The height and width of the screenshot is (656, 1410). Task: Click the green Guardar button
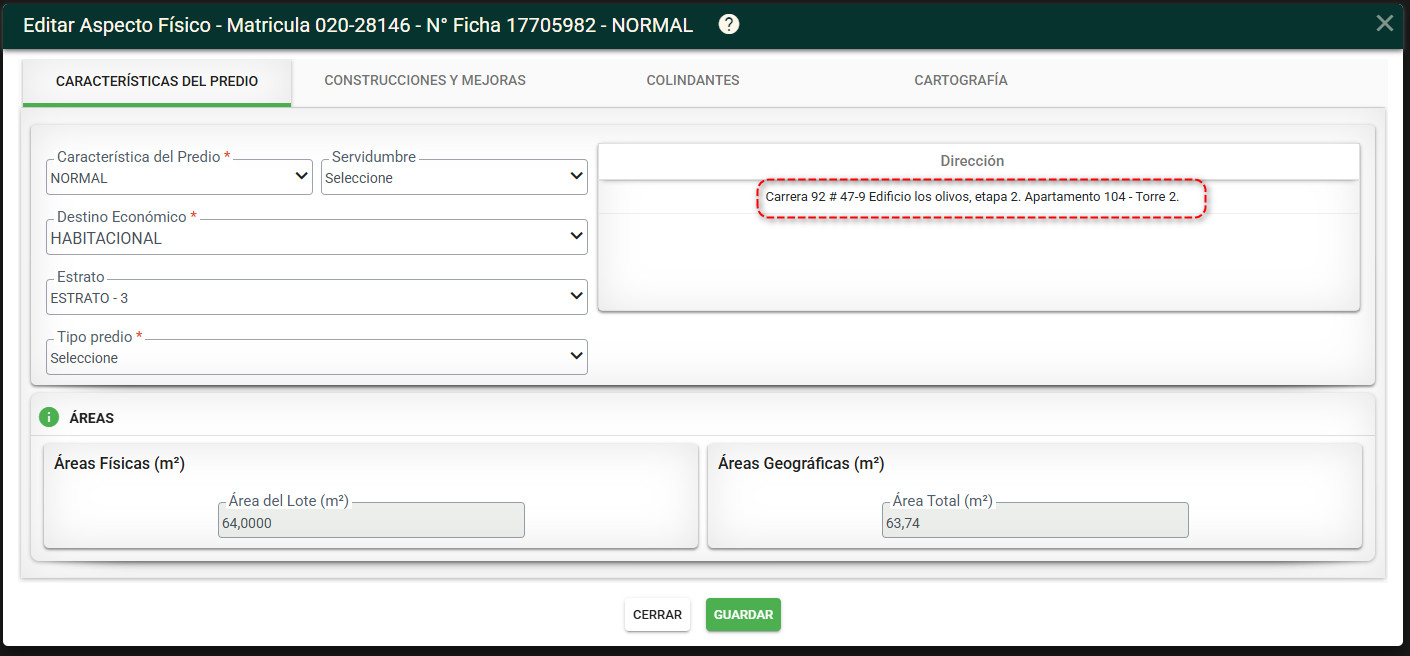point(743,615)
